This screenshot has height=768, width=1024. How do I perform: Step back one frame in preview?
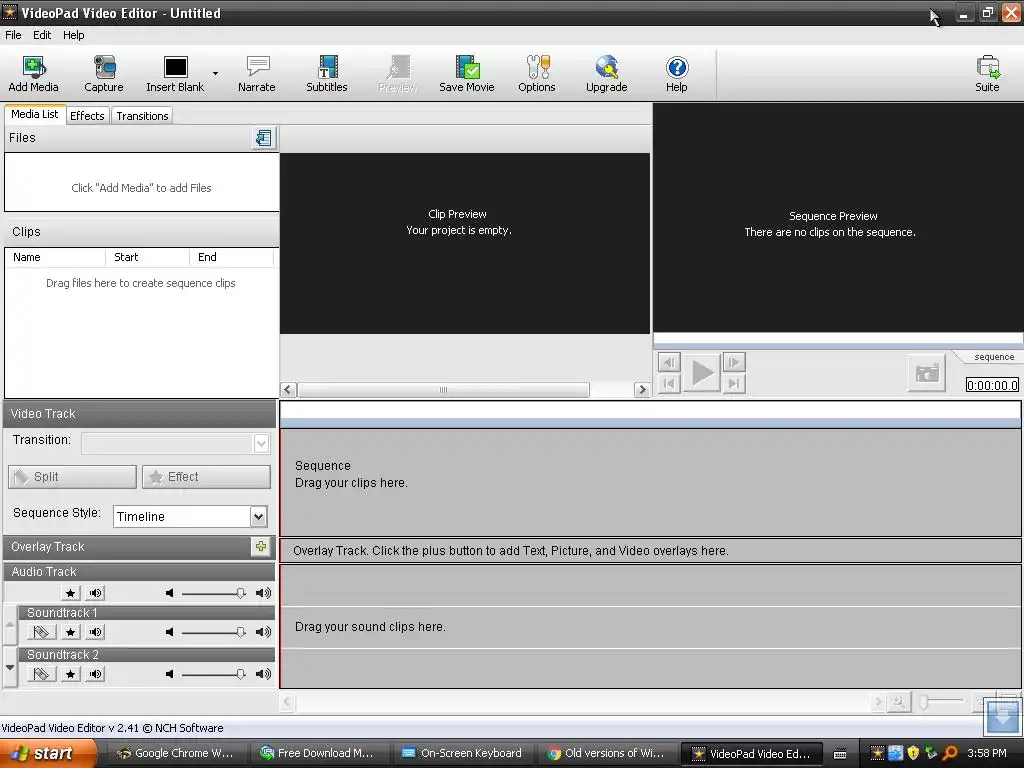click(669, 362)
